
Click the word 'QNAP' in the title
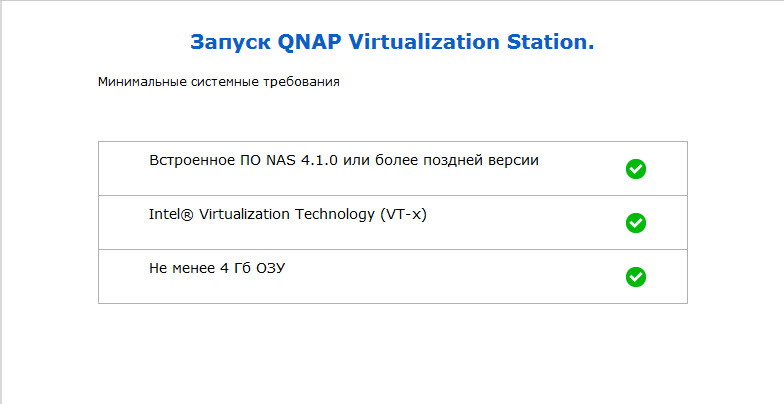pos(308,42)
